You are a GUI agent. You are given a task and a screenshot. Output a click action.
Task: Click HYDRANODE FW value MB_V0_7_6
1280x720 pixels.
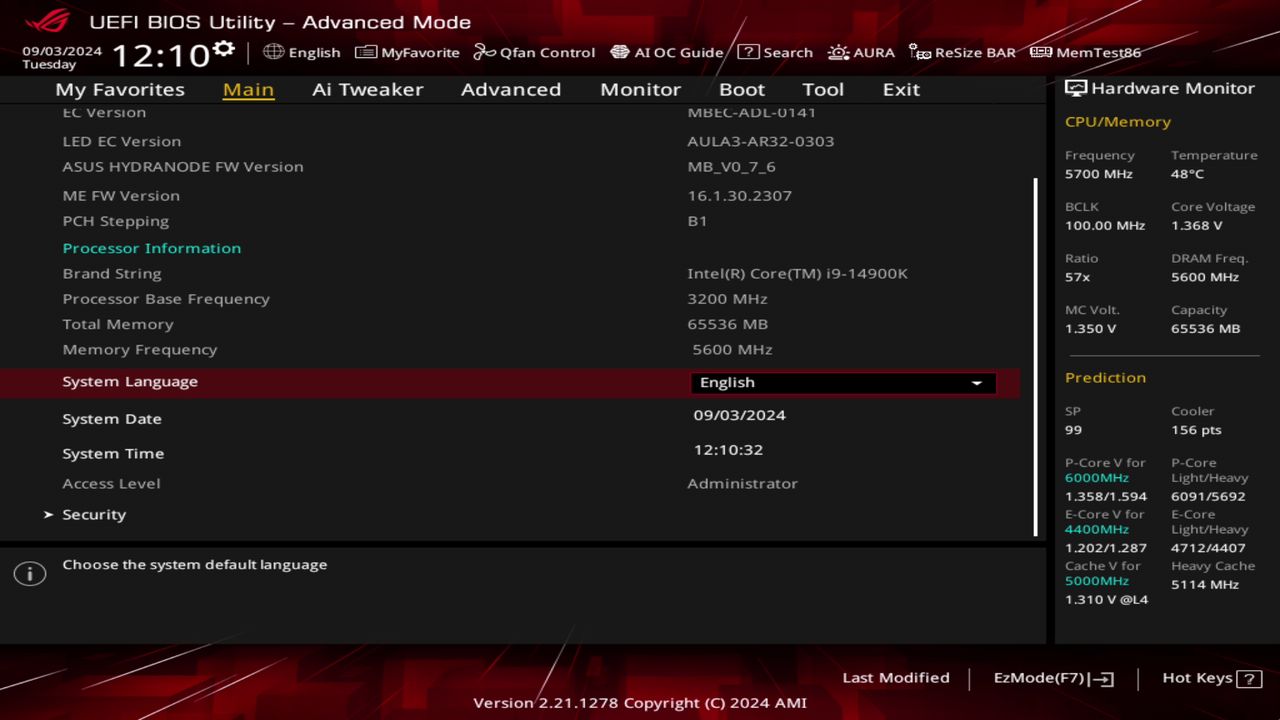tap(731, 167)
